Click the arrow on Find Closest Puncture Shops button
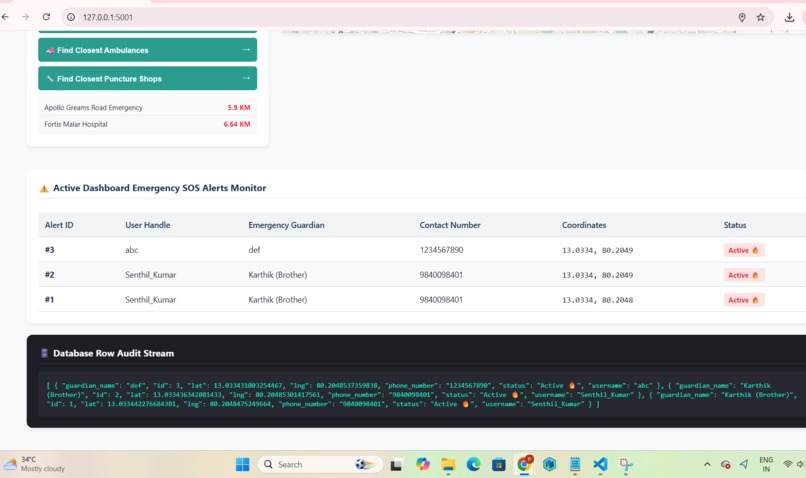The height and width of the screenshot is (478, 806). 246,78
